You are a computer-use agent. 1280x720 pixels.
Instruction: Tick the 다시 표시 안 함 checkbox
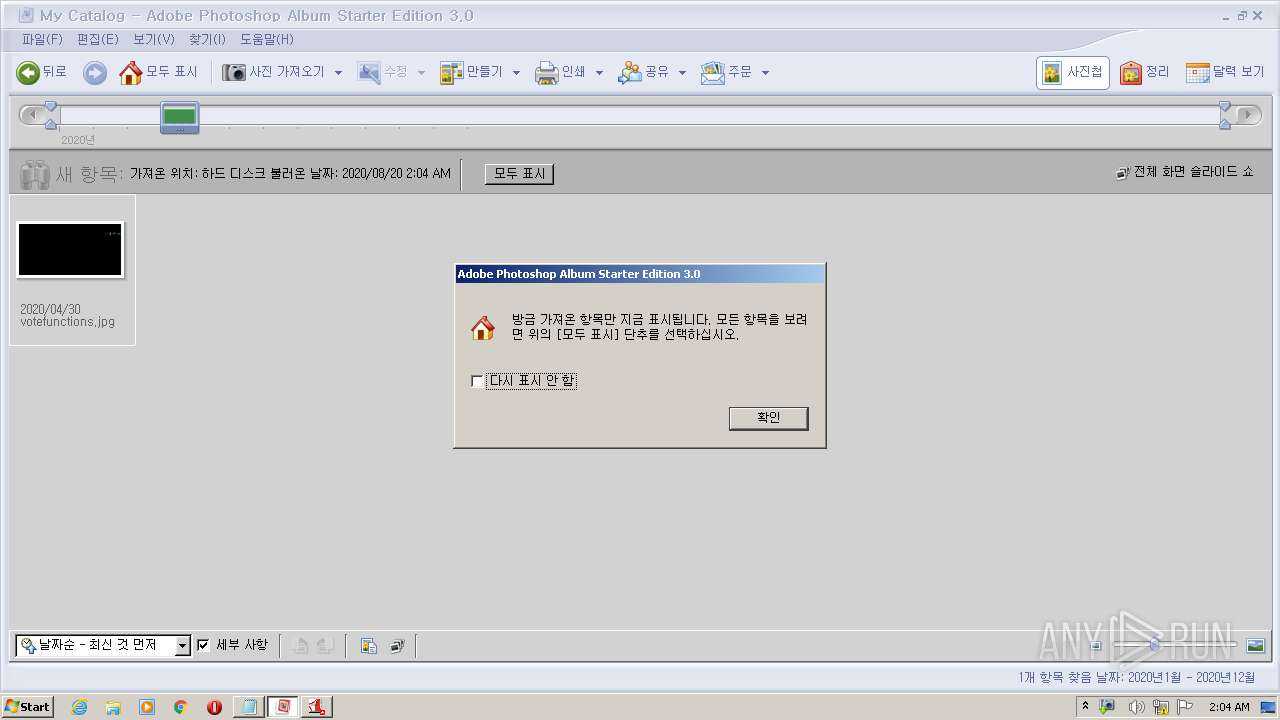click(x=476, y=381)
